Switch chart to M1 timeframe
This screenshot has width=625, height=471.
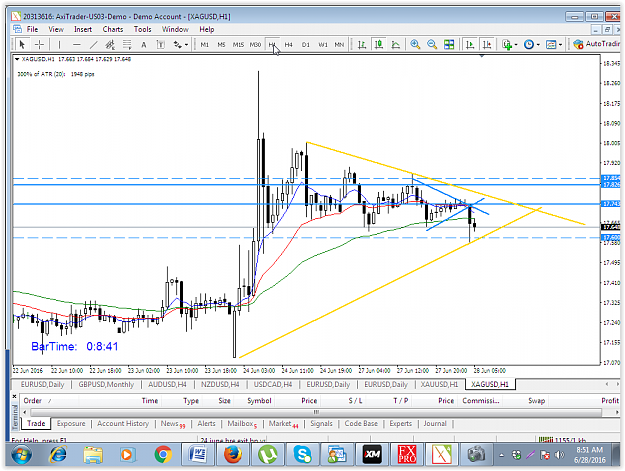click(204, 45)
